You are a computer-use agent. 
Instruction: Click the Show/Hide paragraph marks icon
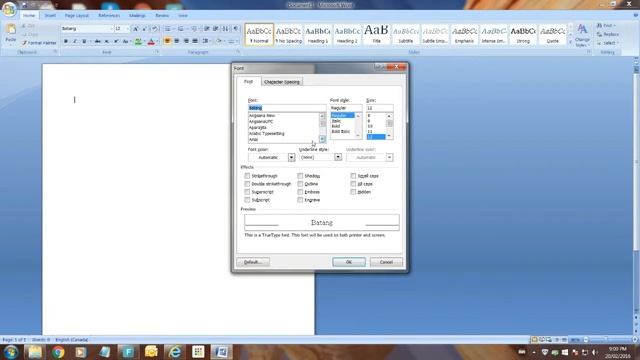[236, 29]
